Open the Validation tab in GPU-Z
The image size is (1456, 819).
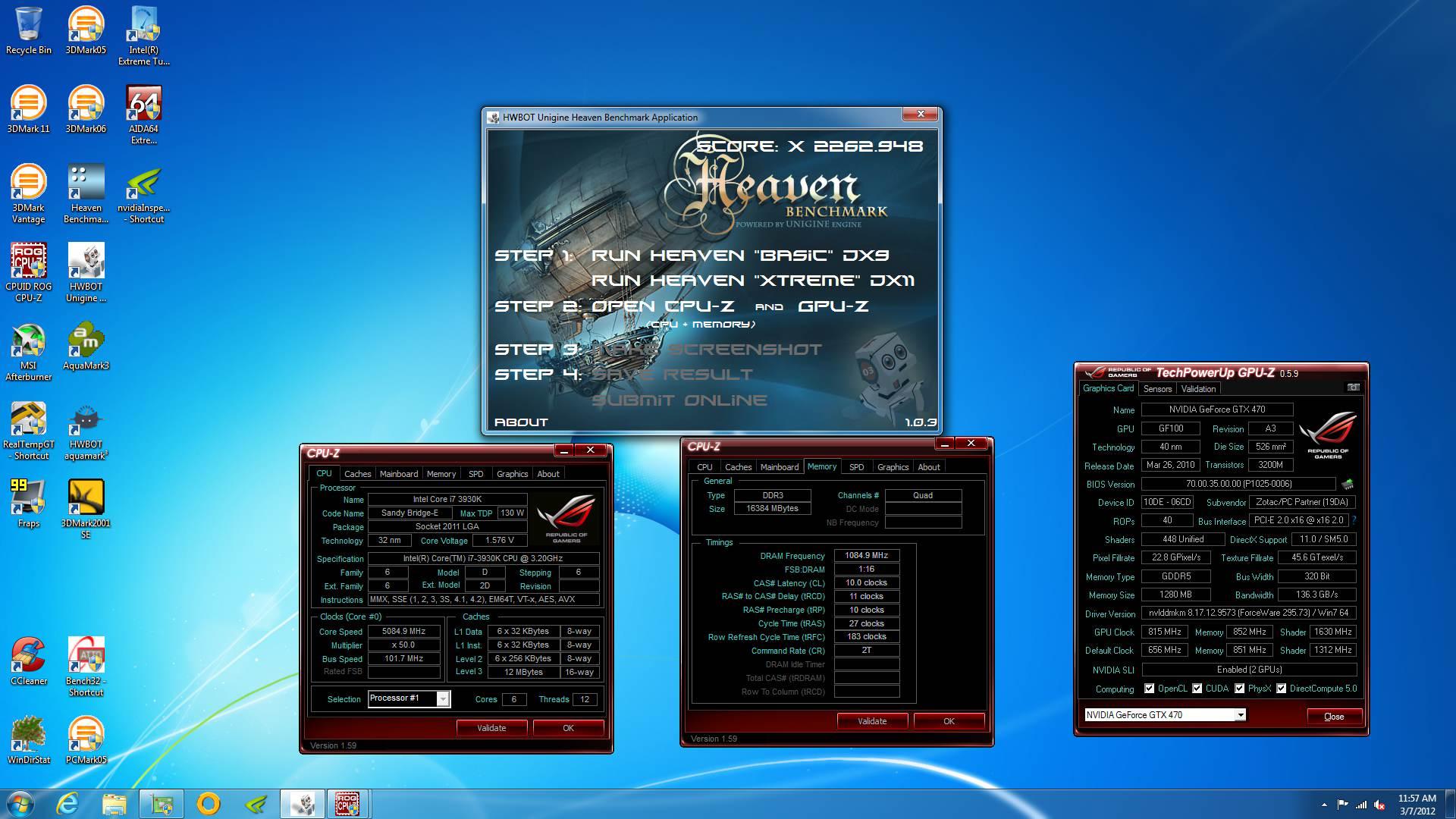click(x=1198, y=388)
